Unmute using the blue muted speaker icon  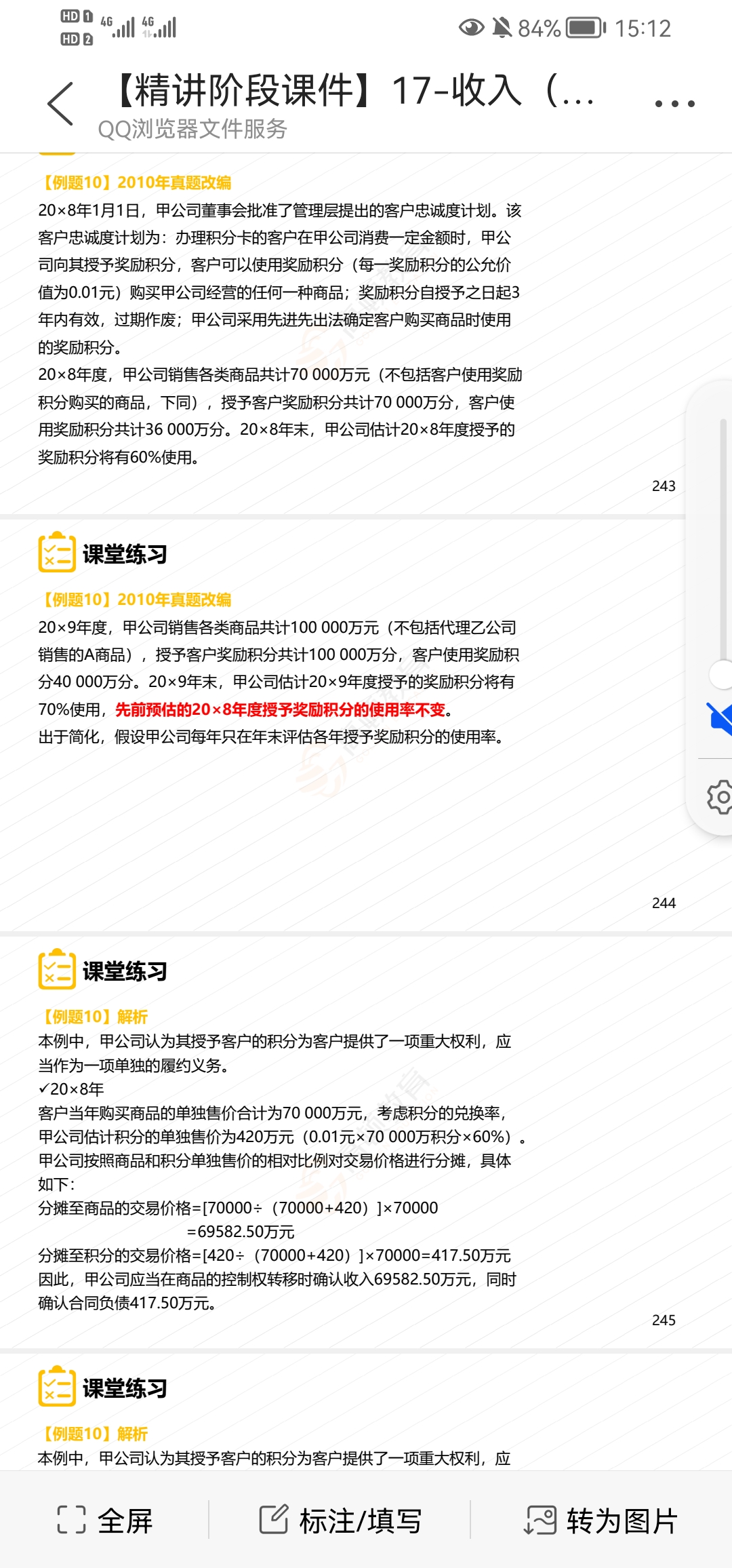click(x=720, y=719)
